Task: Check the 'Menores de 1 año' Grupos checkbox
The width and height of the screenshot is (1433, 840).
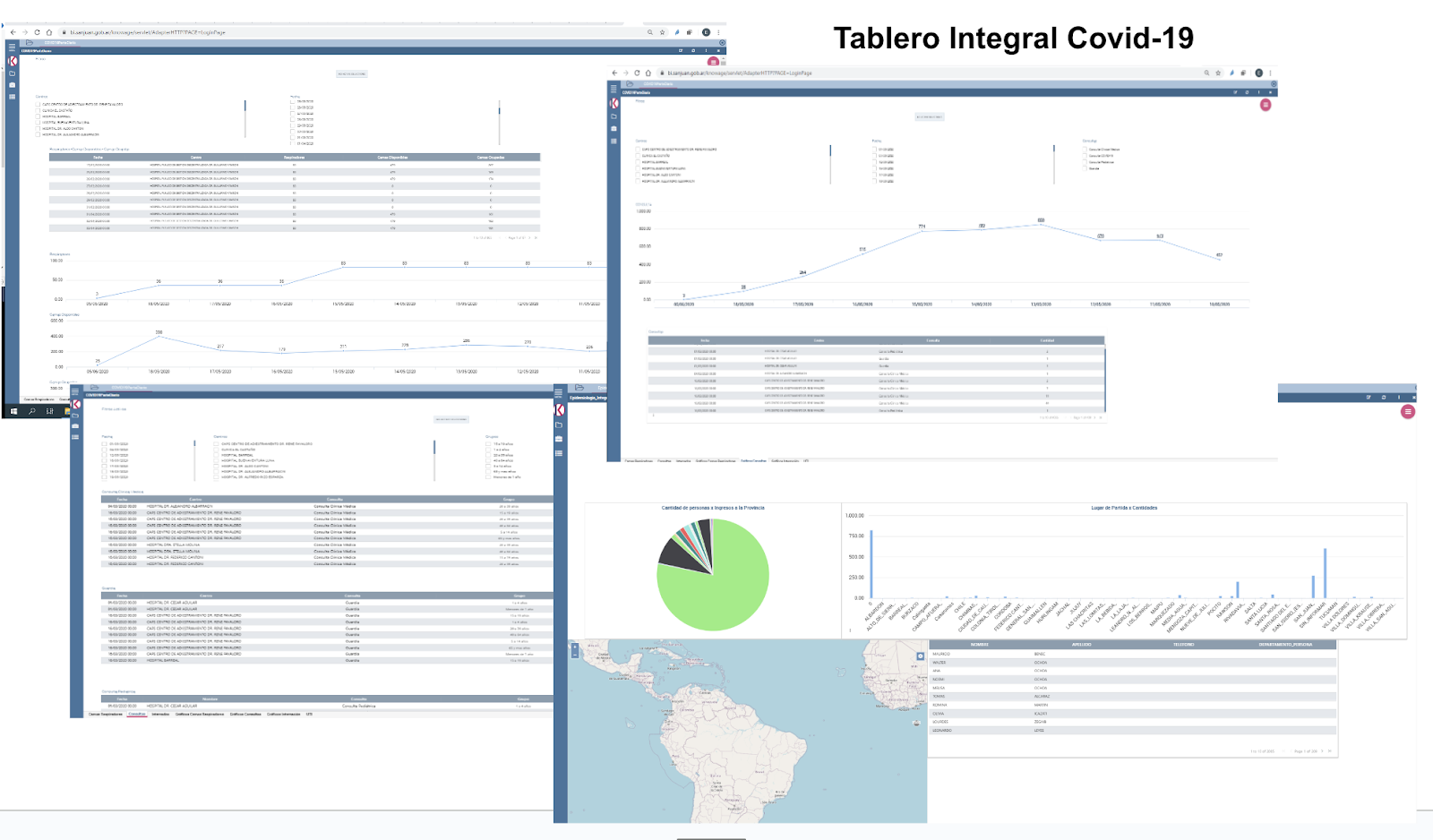Action: click(488, 477)
